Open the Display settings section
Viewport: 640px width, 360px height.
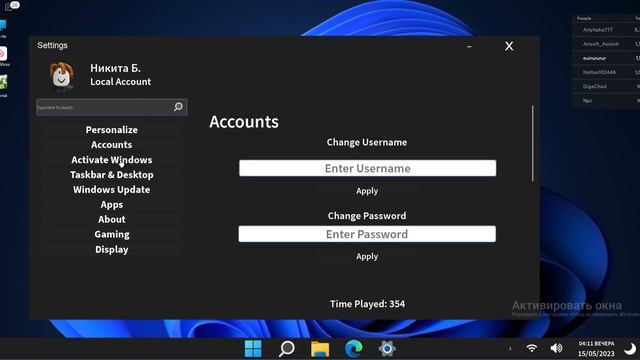[111, 249]
